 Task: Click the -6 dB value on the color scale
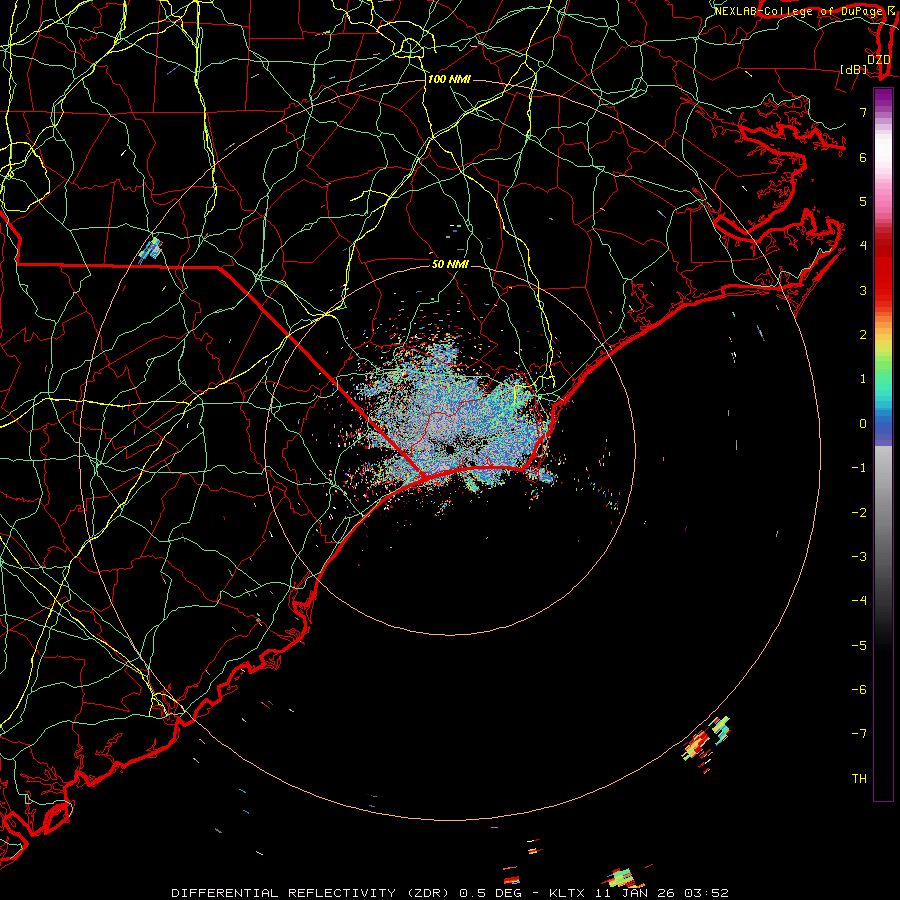(x=859, y=689)
